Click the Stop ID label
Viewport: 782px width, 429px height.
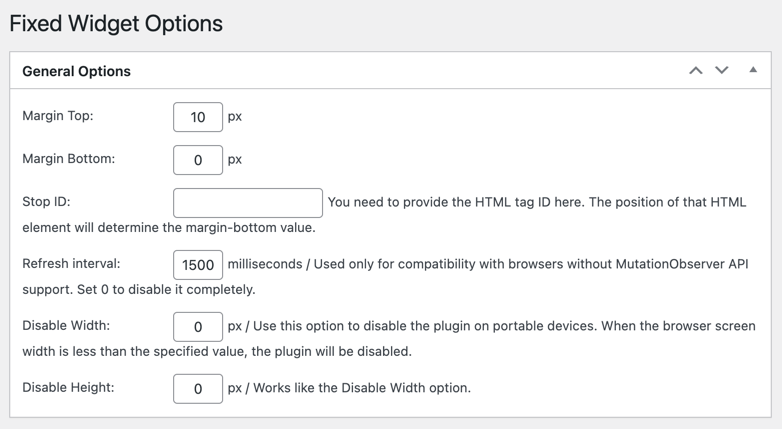click(46, 202)
